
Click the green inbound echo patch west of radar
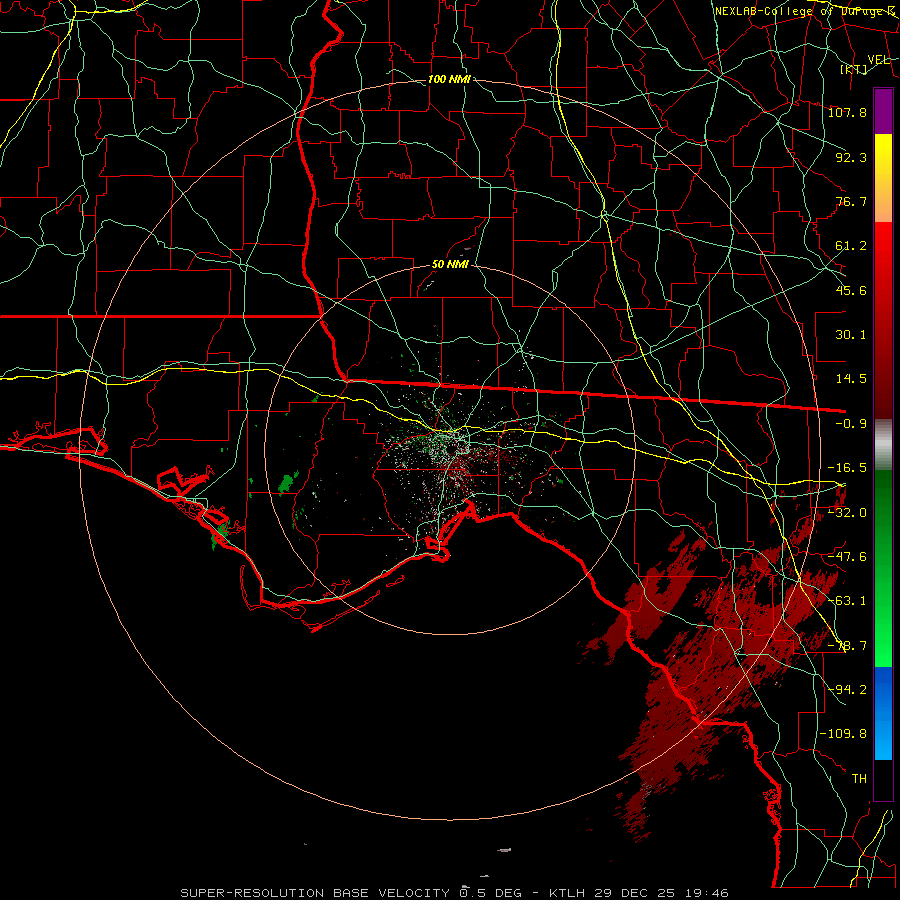point(288,483)
